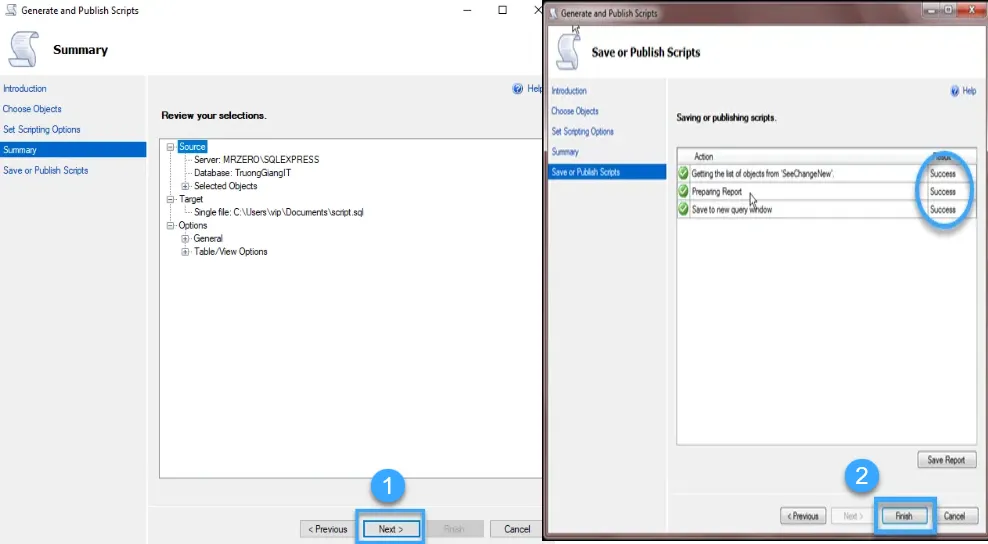Click green check icon for Getting the list of objects

683,173
